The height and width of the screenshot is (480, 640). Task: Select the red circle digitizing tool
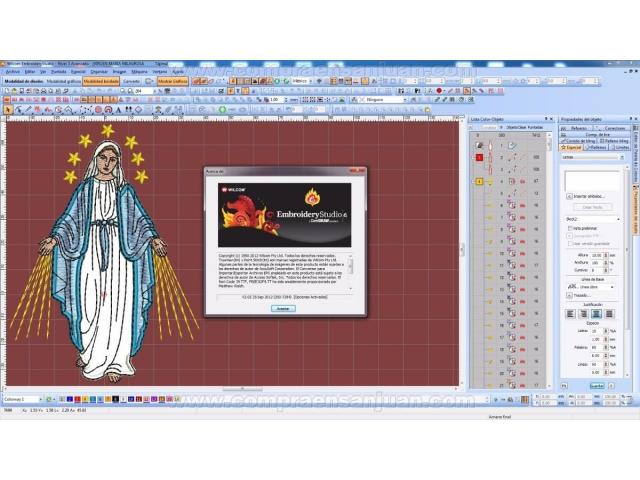coord(98,110)
